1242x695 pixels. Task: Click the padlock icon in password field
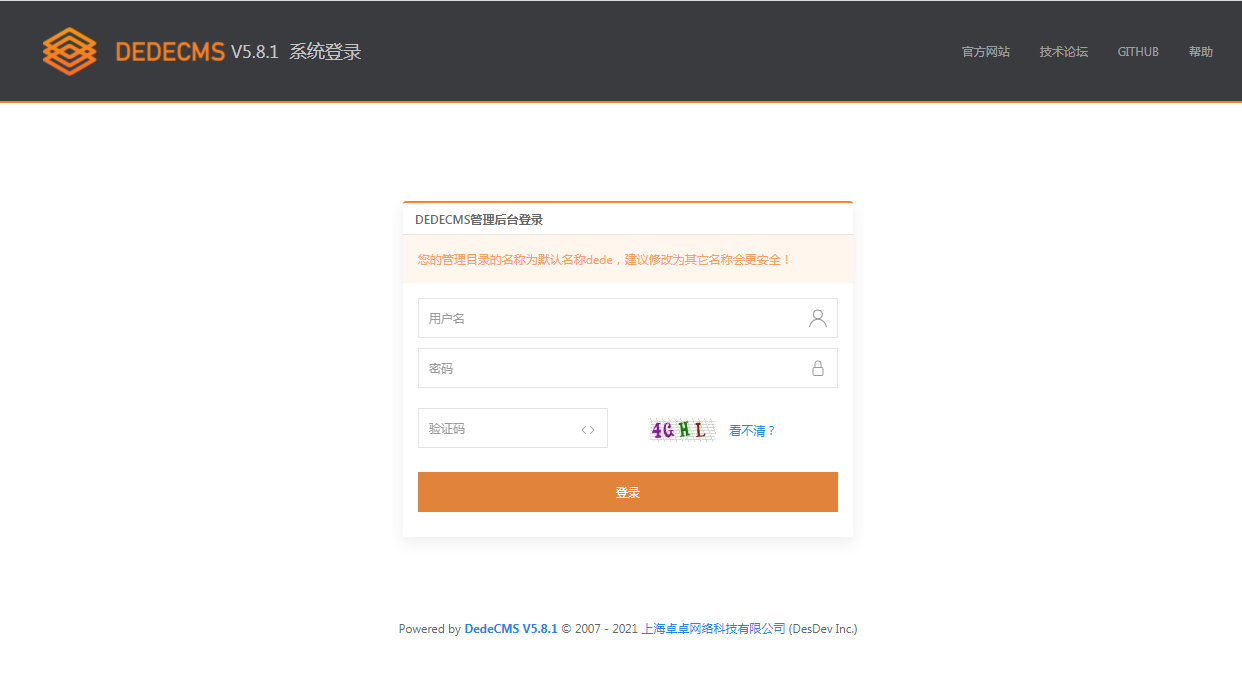[x=818, y=368]
